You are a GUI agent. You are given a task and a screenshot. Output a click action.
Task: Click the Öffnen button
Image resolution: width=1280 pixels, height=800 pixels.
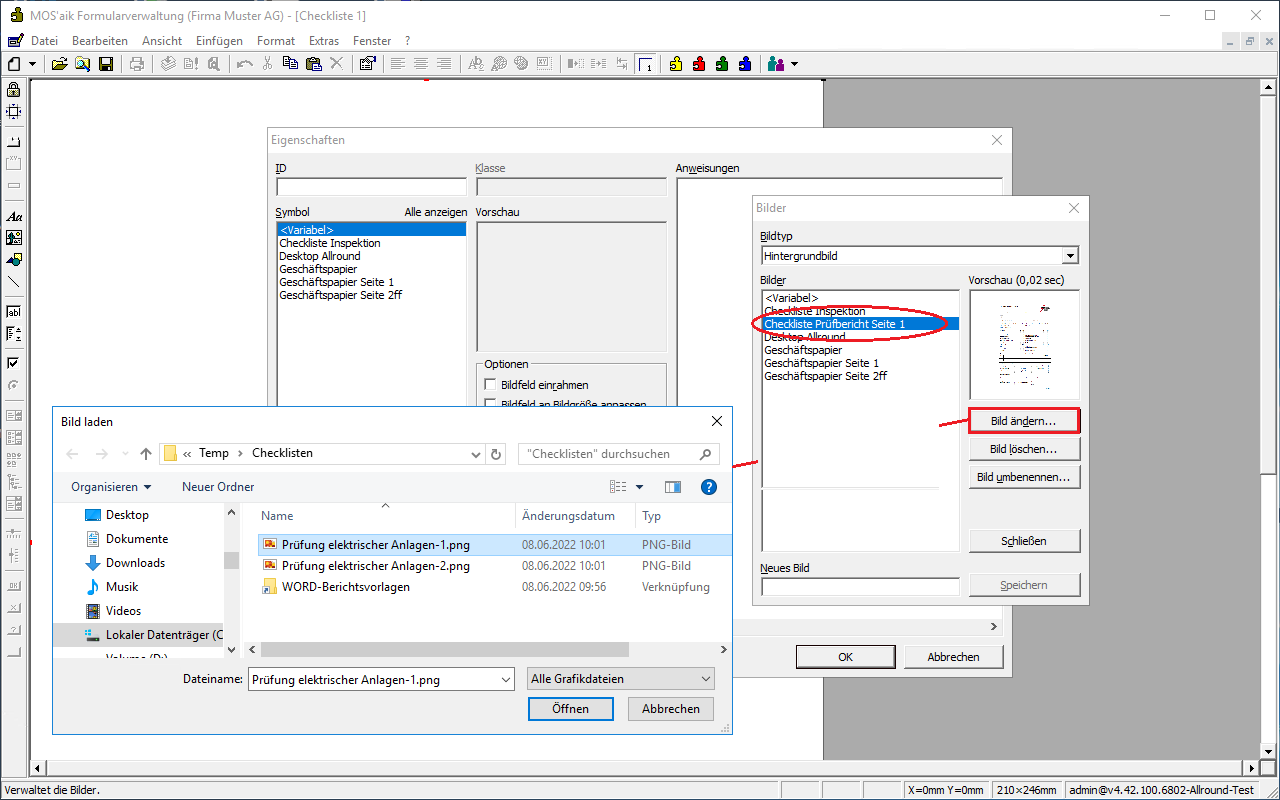pyautogui.click(x=570, y=708)
